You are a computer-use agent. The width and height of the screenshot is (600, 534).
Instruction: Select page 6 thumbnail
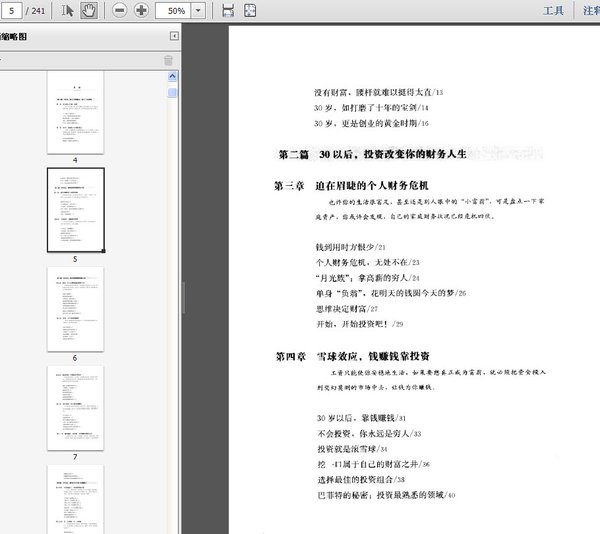(75, 309)
